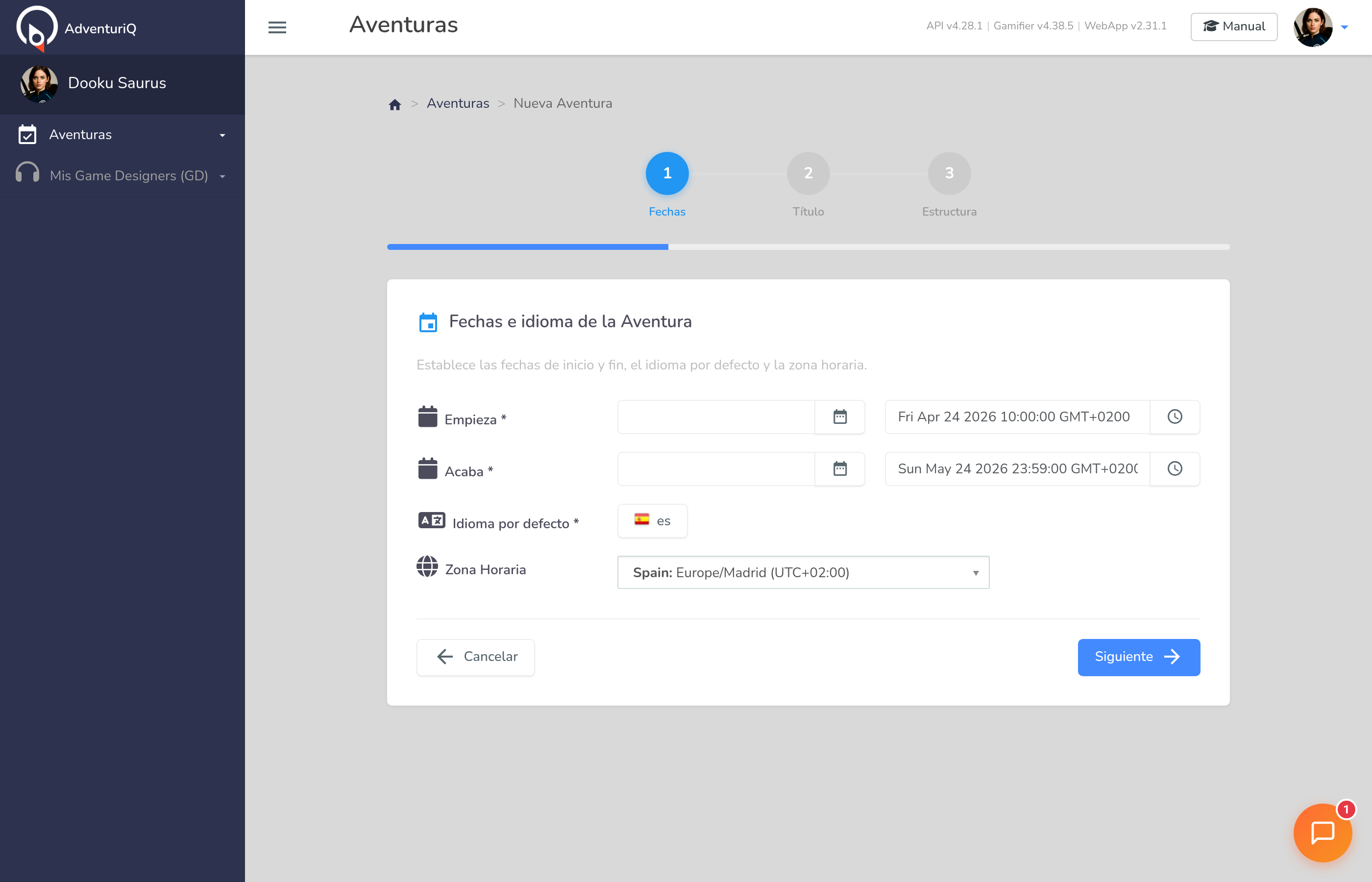1372x882 pixels.
Task: Click Cancelar button
Action: pos(475,657)
